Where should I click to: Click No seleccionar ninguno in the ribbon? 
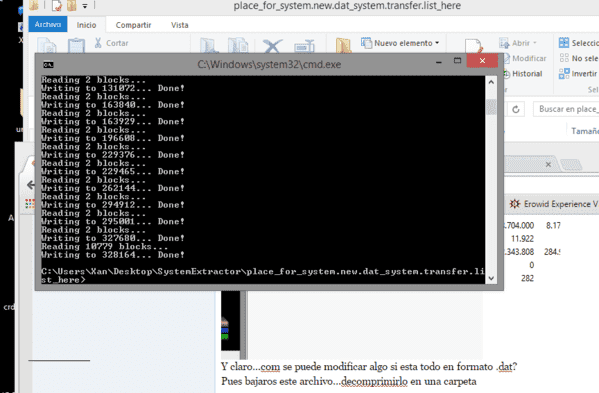tap(578, 58)
